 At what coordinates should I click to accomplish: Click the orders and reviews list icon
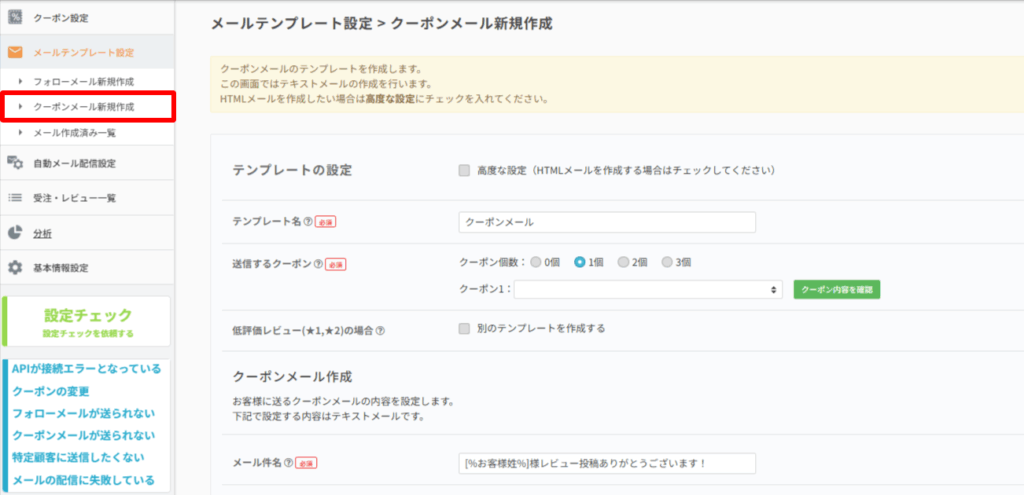coord(15,198)
